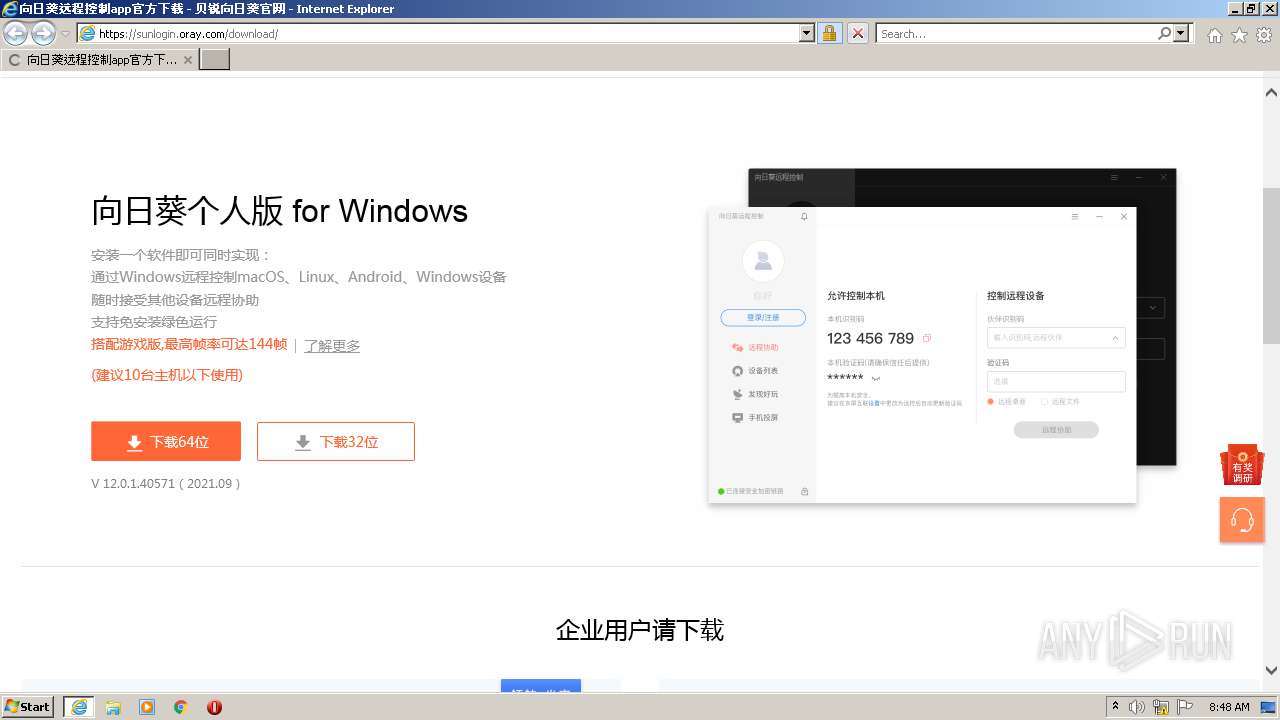Click the 企业用户请下载 heading

[x=640, y=630]
